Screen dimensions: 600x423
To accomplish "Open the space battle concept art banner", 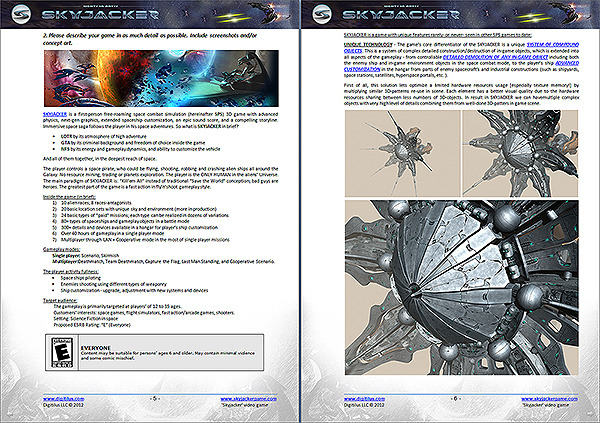I will pos(161,78).
